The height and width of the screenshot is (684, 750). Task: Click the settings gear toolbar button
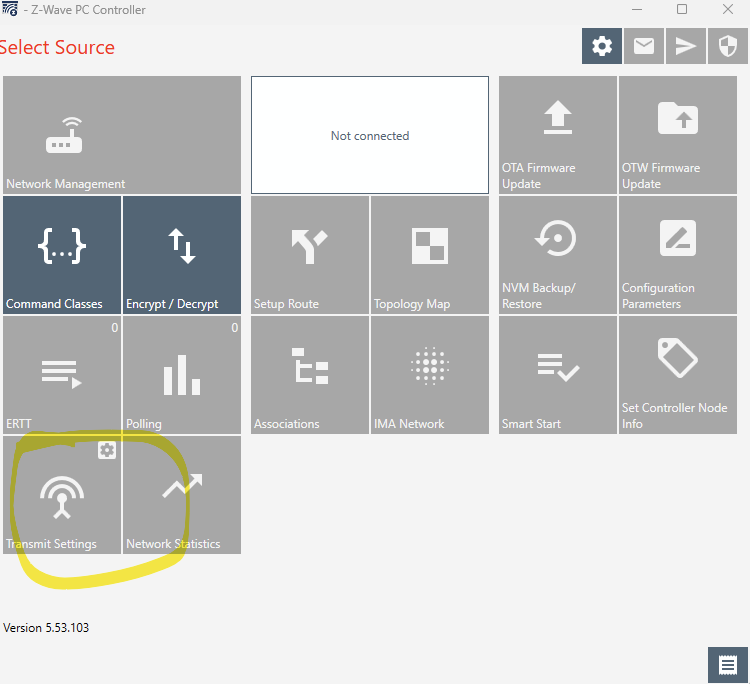tap(602, 46)
